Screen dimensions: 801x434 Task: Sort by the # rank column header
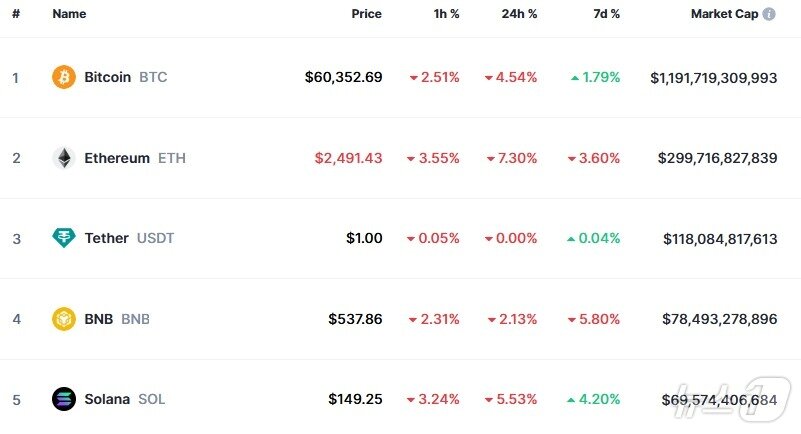pos(16,14)
